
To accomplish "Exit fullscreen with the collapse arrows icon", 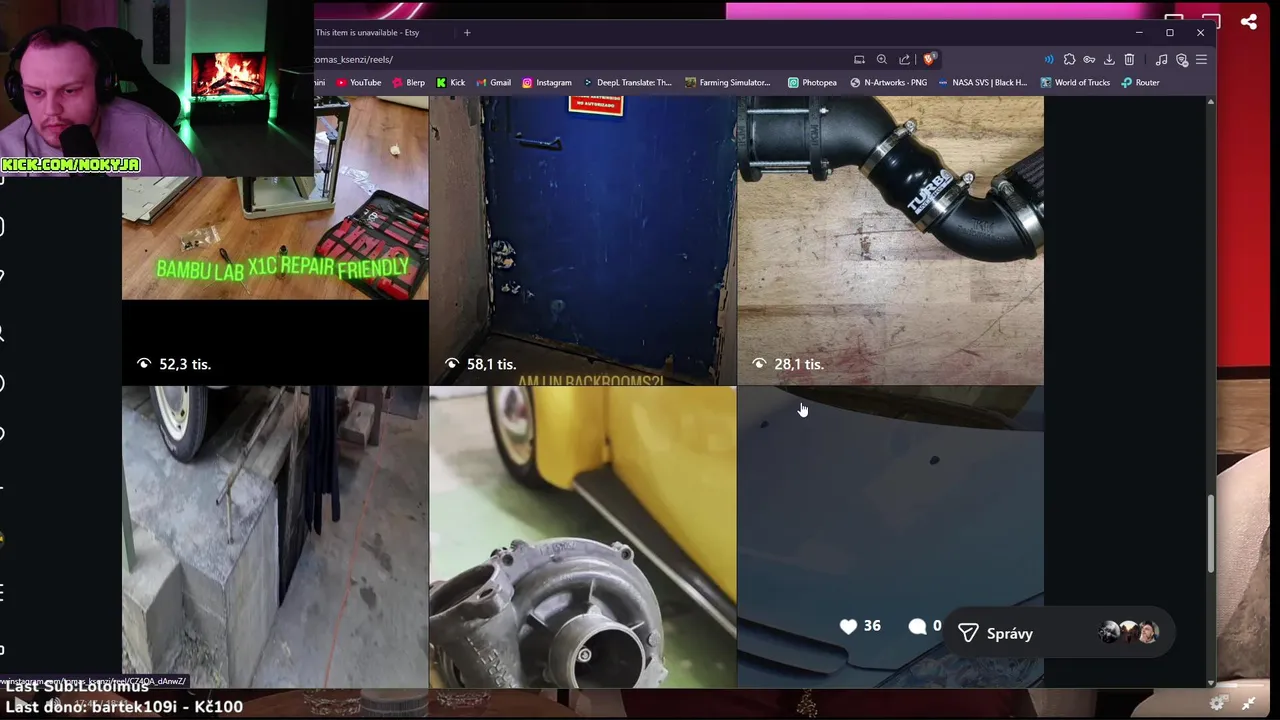I will pos(1248,704).
